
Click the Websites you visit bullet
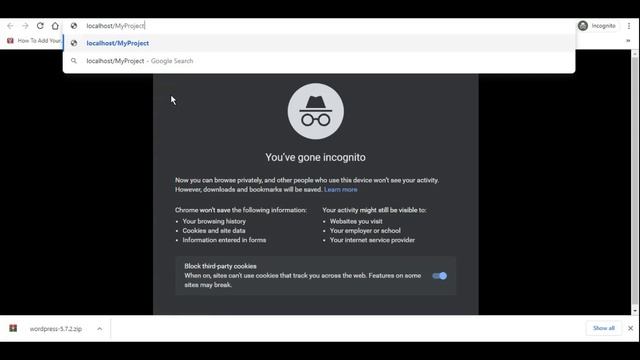click(356, 221)
